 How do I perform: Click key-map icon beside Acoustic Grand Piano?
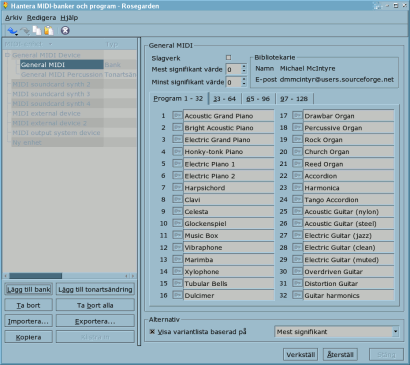[177, 115]
